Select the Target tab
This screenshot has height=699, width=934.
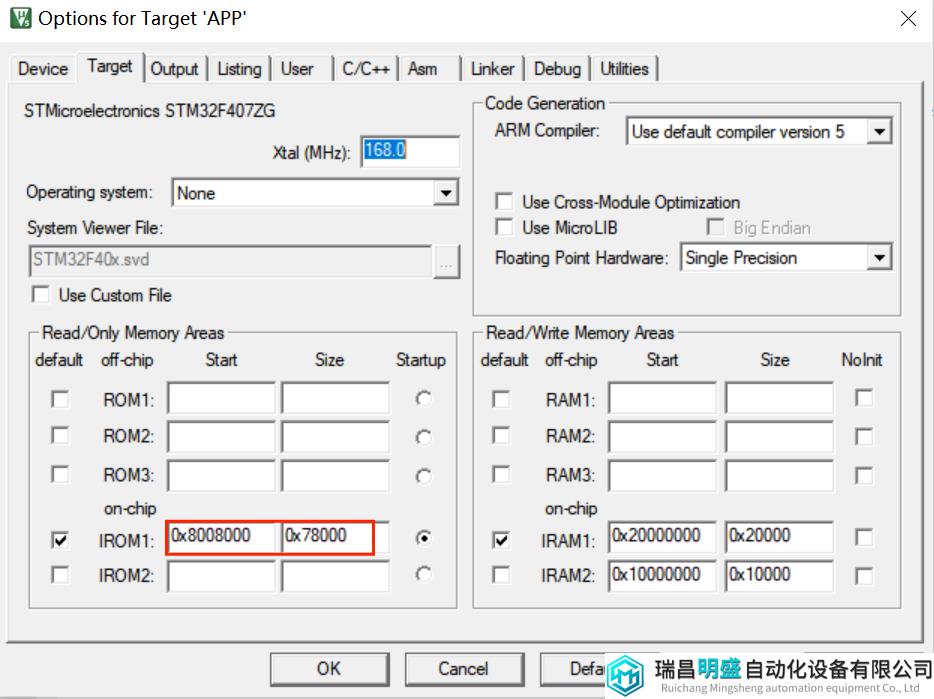point(110,67)
